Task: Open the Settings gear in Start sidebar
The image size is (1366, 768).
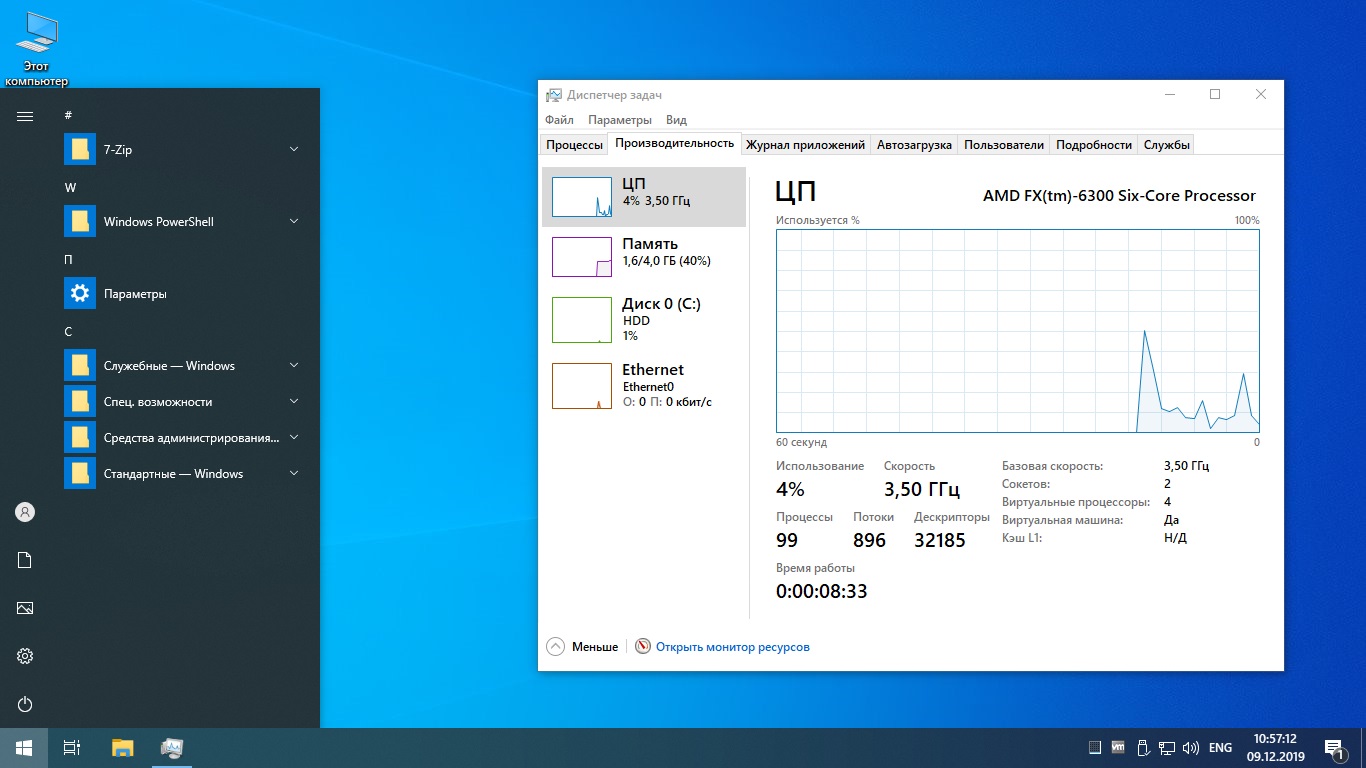Action: [25, 656]
